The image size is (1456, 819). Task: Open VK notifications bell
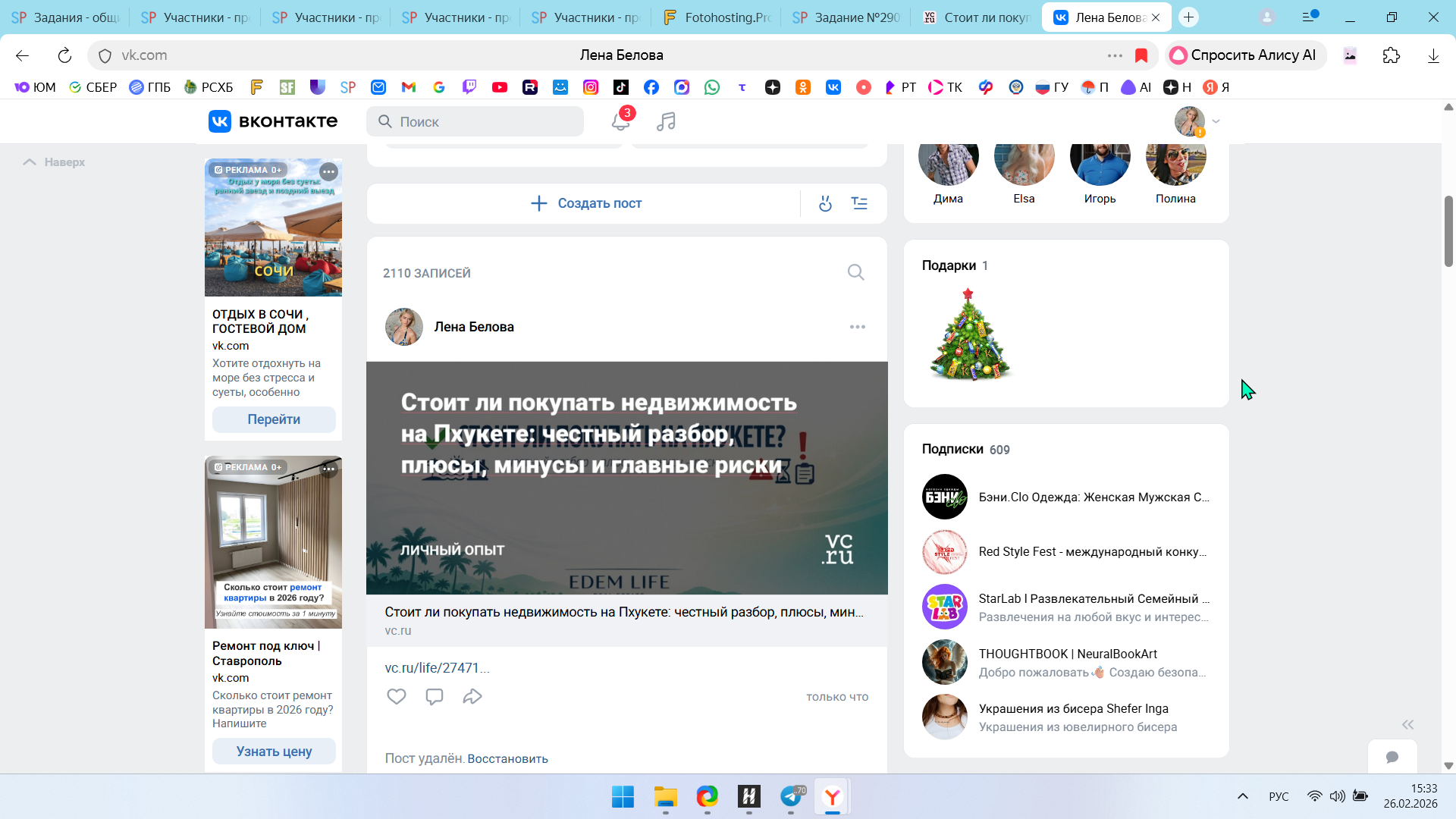coord(620,121)
